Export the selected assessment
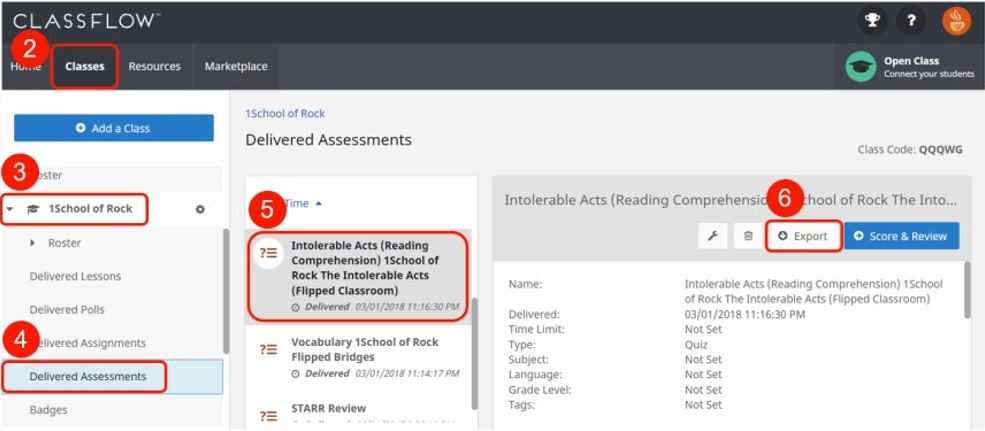The width and height of the screenshot is (985, 431). [x=803, y=236]
